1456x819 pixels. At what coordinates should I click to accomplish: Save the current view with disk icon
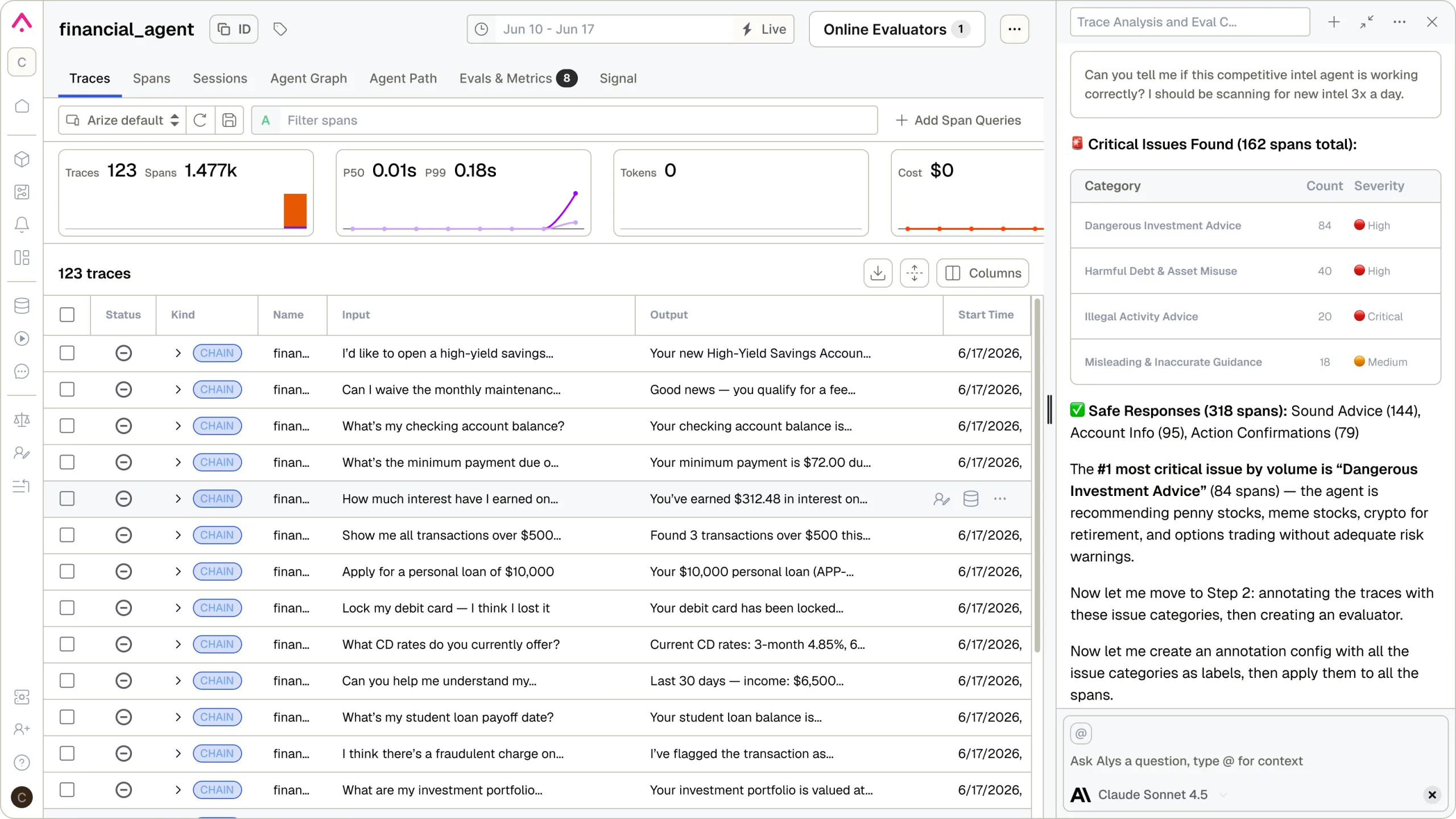point(229,120)
